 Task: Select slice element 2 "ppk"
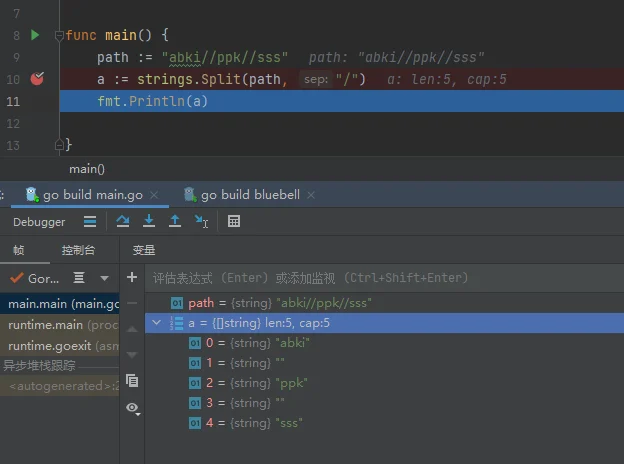tap(384, 383)
